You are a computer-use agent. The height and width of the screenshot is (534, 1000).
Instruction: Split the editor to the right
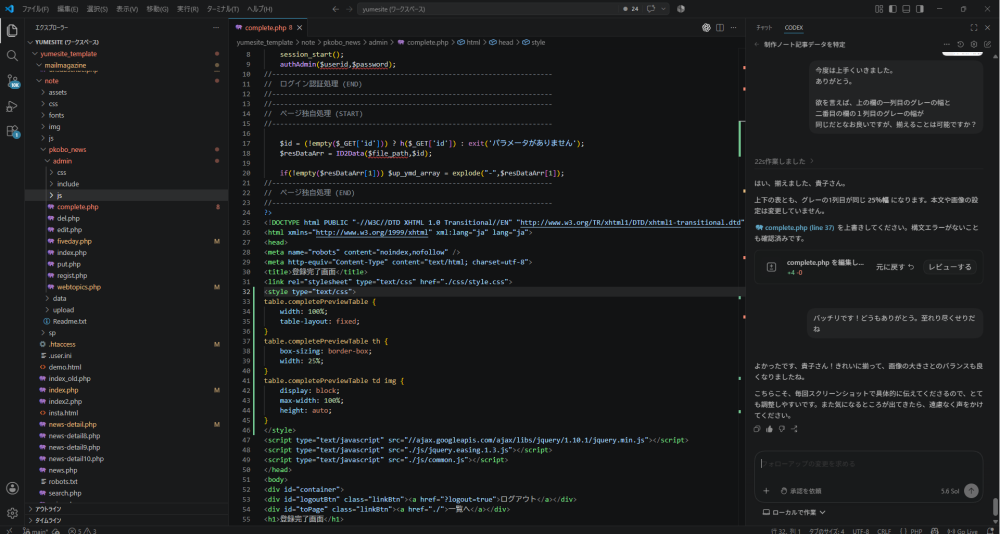click(720, 27)
